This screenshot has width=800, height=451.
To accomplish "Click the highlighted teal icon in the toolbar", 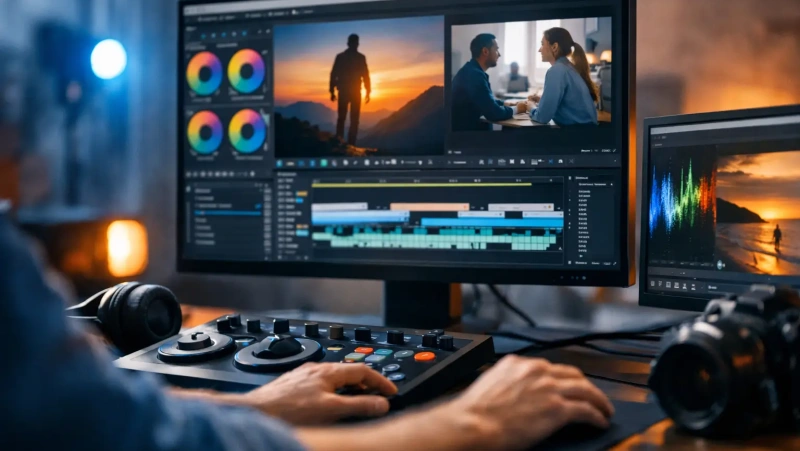I will tap(323, 163).
